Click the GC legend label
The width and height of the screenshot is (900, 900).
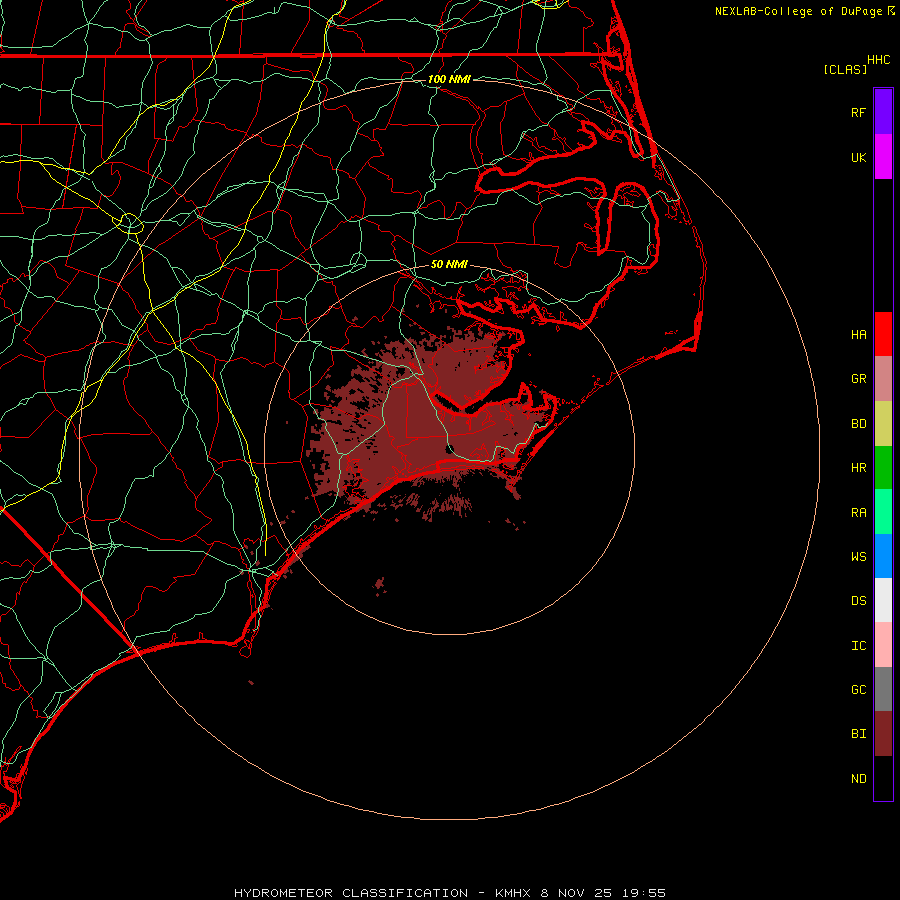tap(859, 690)
